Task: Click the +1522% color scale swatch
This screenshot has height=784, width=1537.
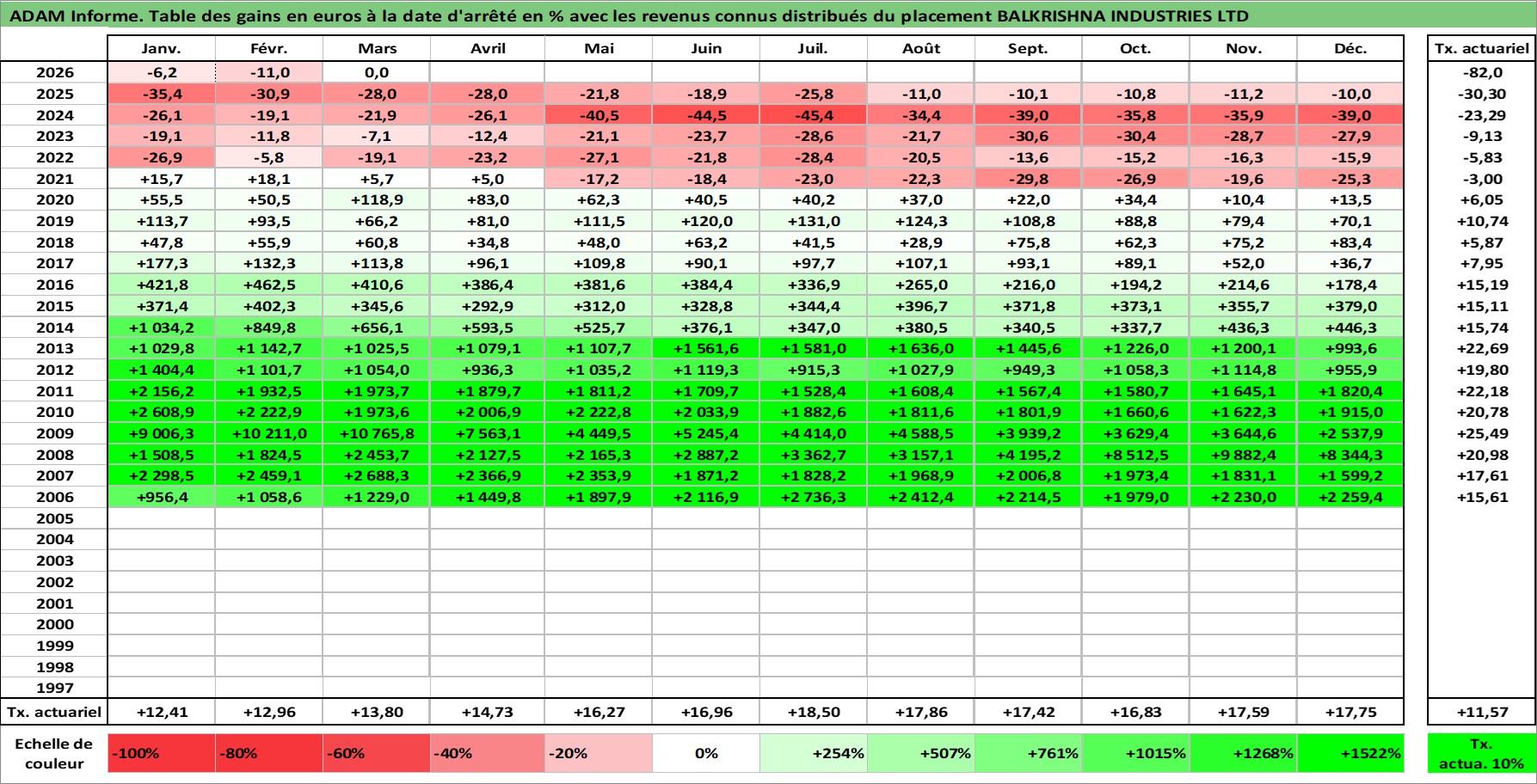Action: point(1350,753)
